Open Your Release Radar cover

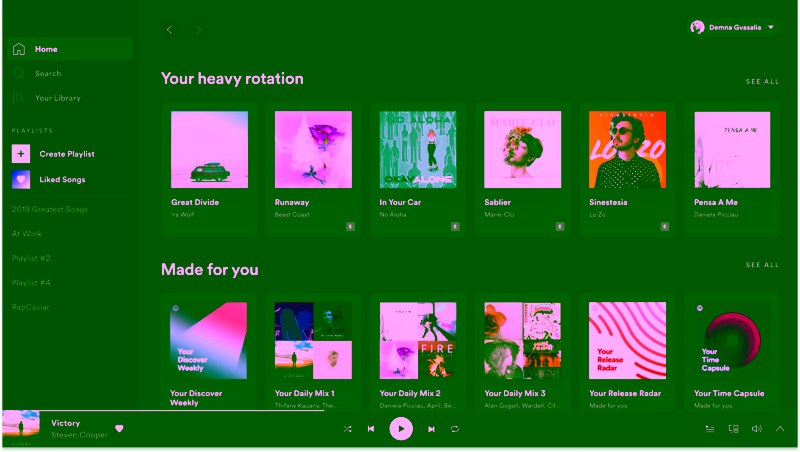click(628, 341)
